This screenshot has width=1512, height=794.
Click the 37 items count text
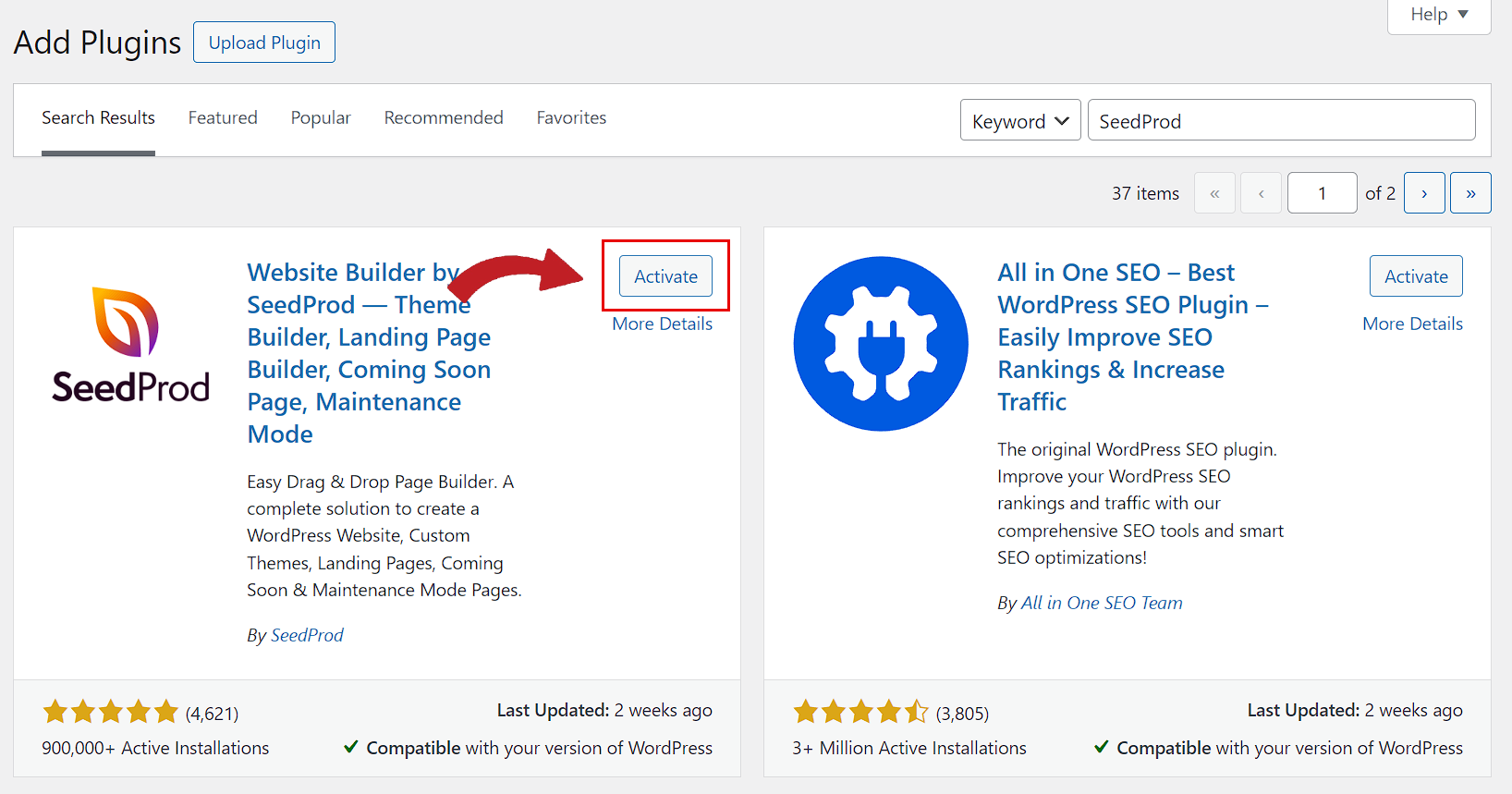[x=1145, y=193]
